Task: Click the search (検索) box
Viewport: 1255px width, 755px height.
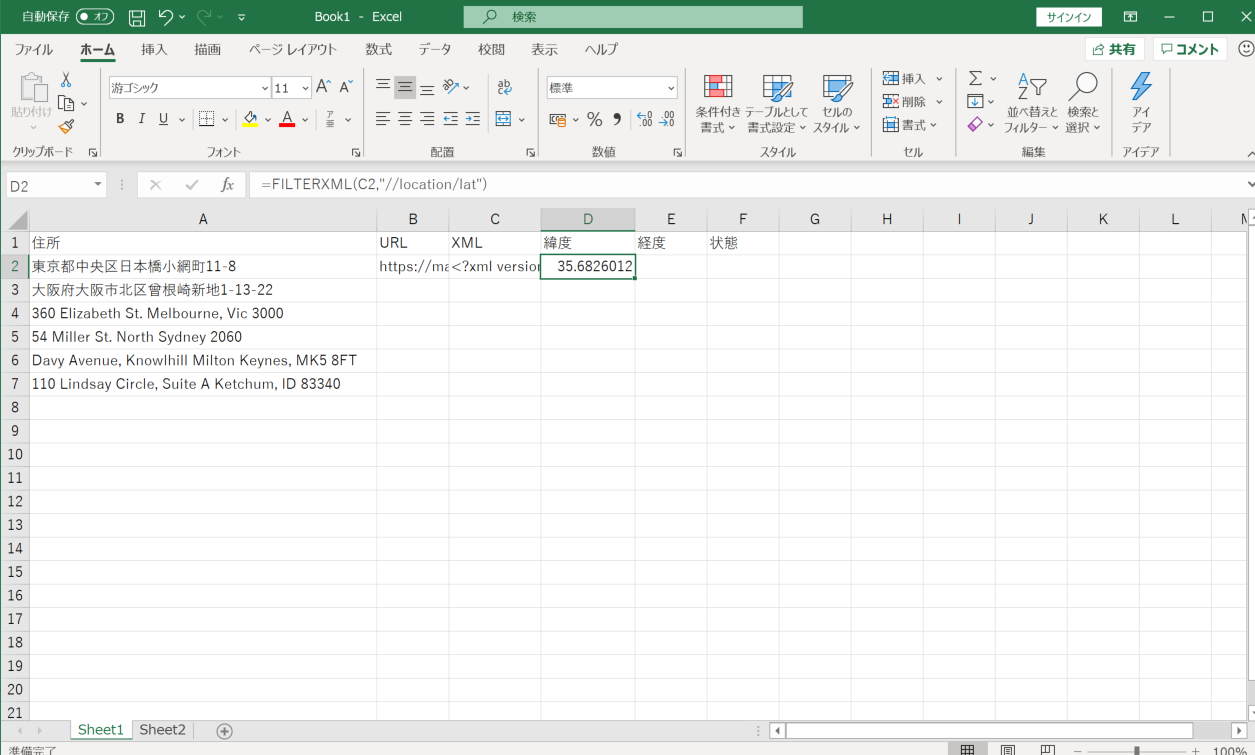Action: click(x=633, y=17)
